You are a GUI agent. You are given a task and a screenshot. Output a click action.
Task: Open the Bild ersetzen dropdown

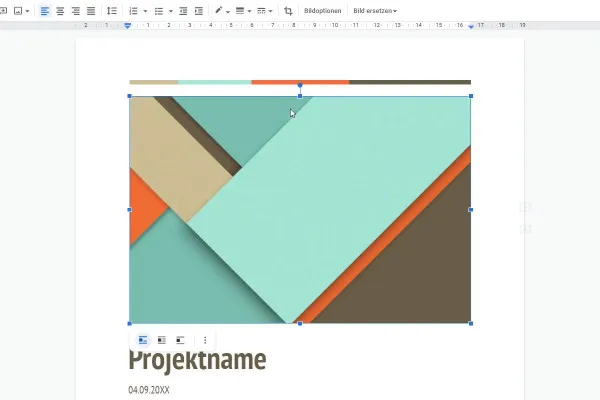pos(375,11)
